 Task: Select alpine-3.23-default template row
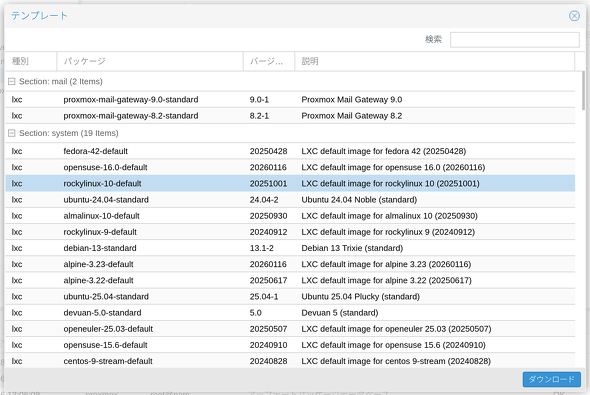click(x=290, y=264)
